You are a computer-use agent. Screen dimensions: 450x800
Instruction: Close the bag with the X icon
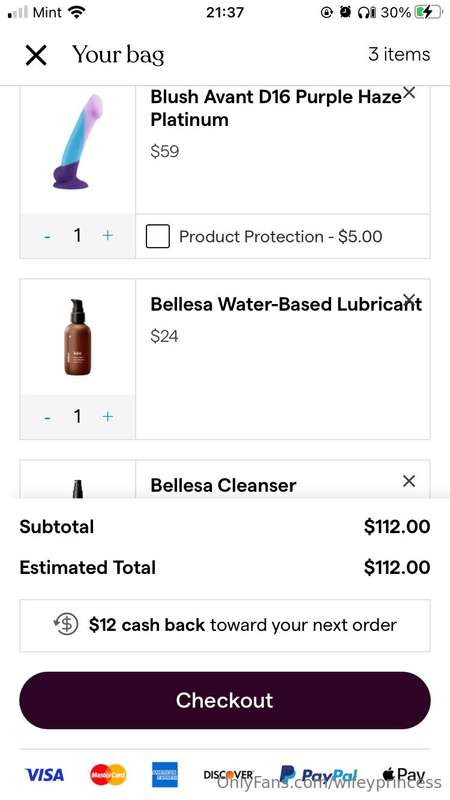36,55
